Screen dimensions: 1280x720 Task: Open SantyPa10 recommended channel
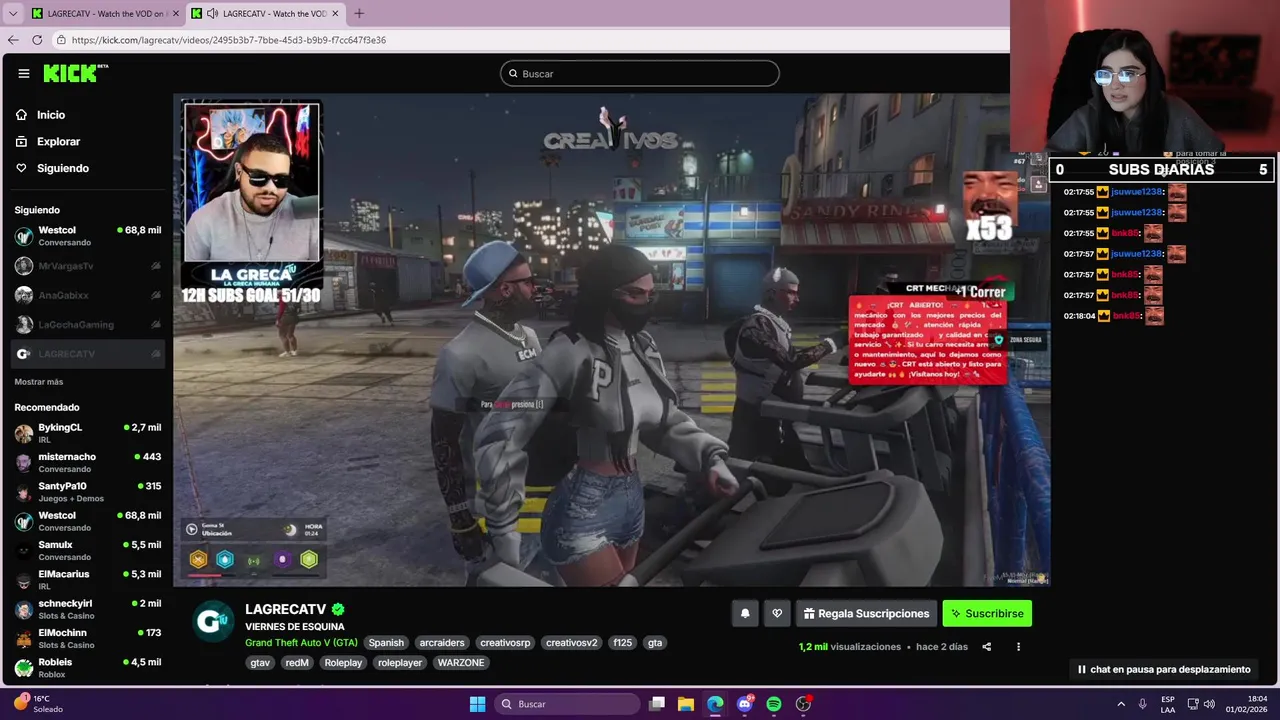[x=88, y=491]
